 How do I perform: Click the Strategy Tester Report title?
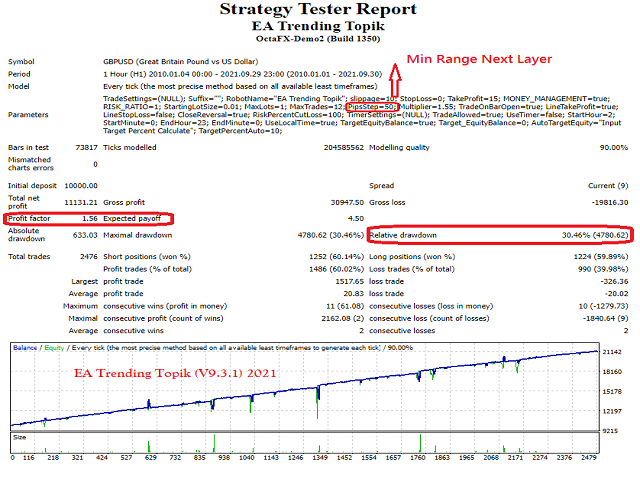tap(318, 9)
